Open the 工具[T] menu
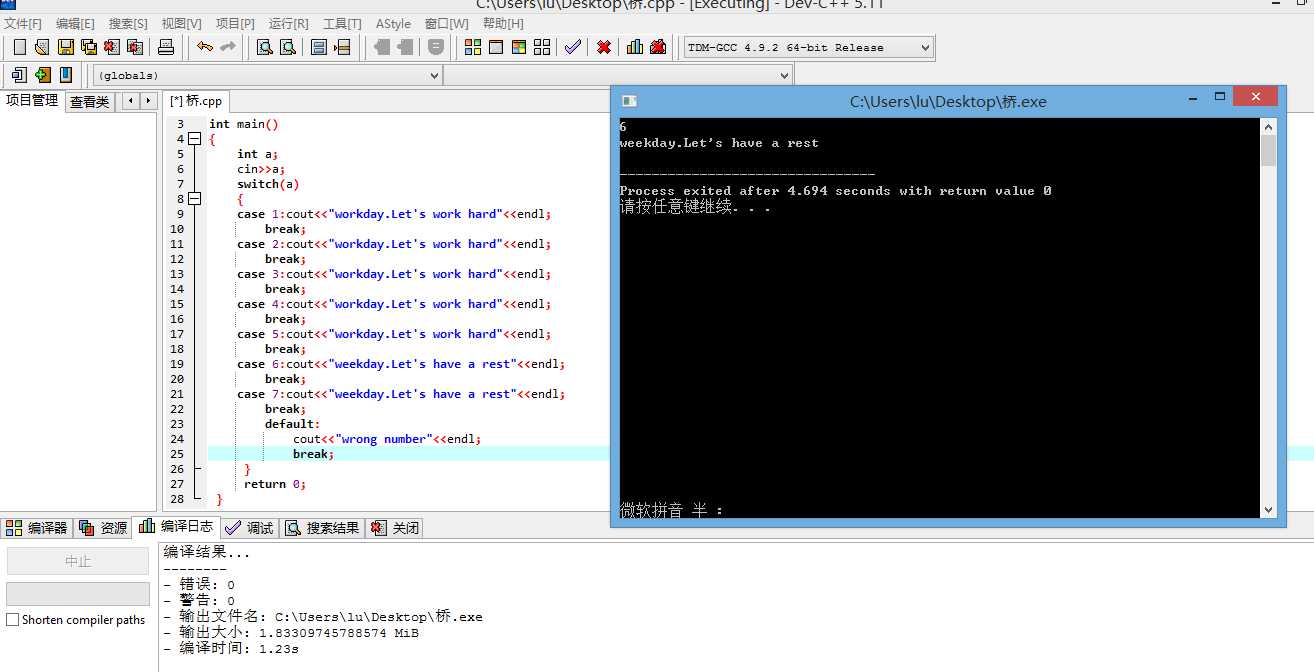 point(342,23)
